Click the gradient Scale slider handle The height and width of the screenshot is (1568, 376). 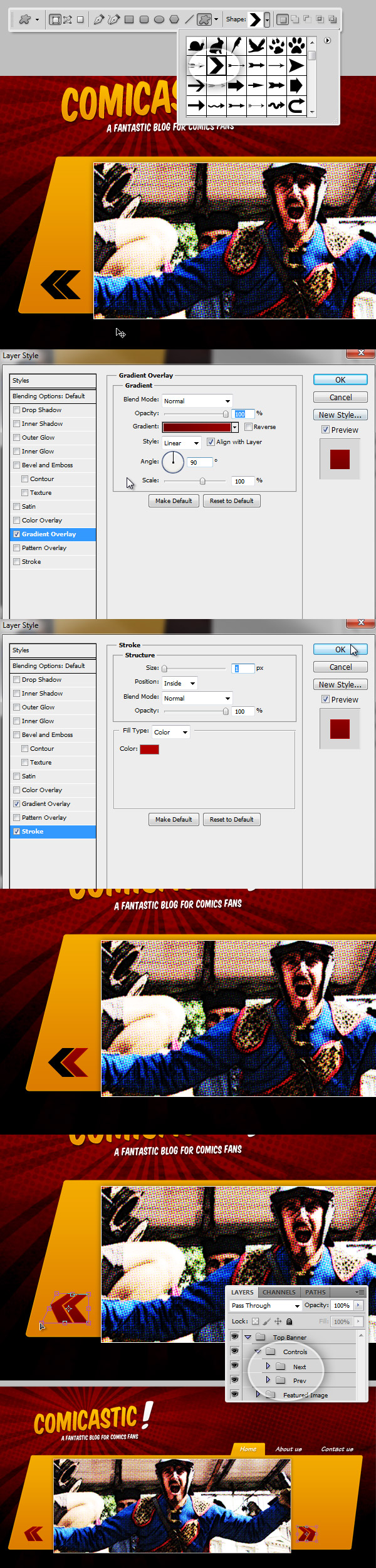(x=202, y=481)
